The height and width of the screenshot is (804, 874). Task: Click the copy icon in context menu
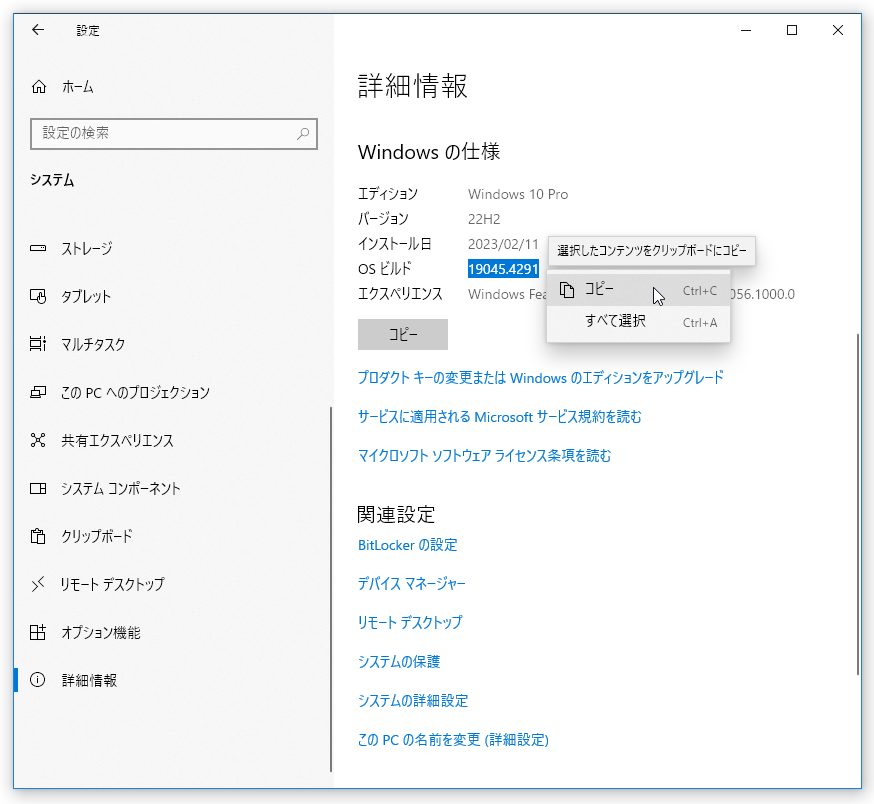567,290
